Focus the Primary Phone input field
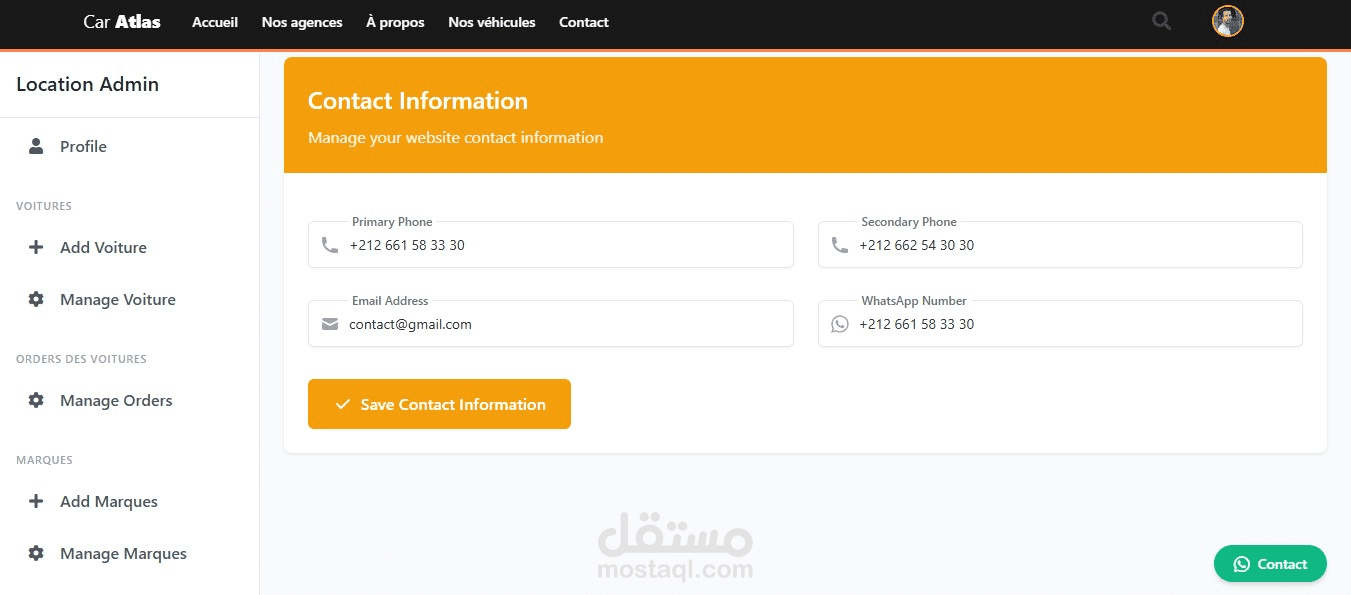The width and height of the screenshot is (1351, 595). 551,245
